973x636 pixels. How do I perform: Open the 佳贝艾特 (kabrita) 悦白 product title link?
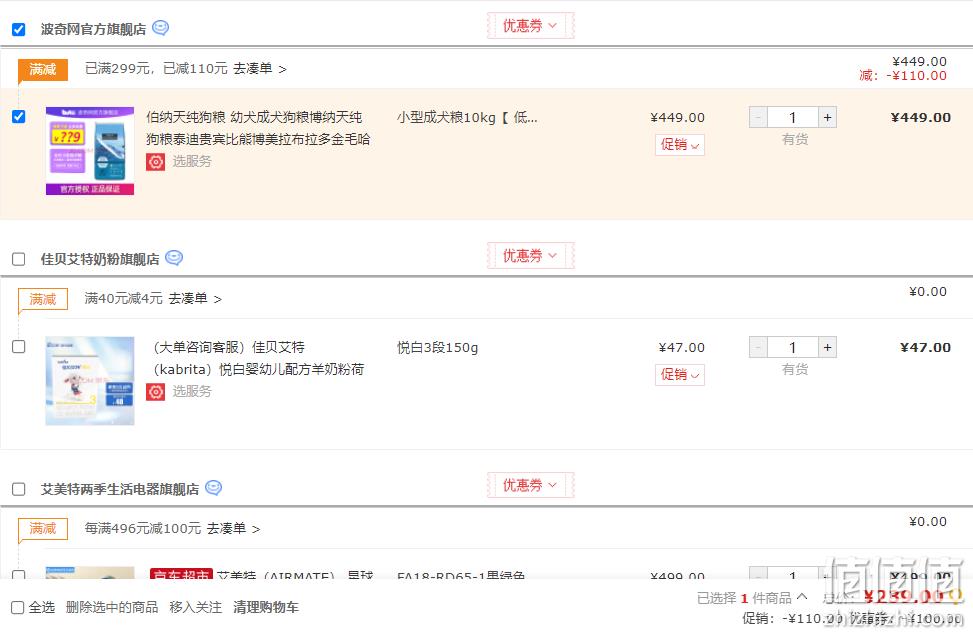(x=258, y=358)
